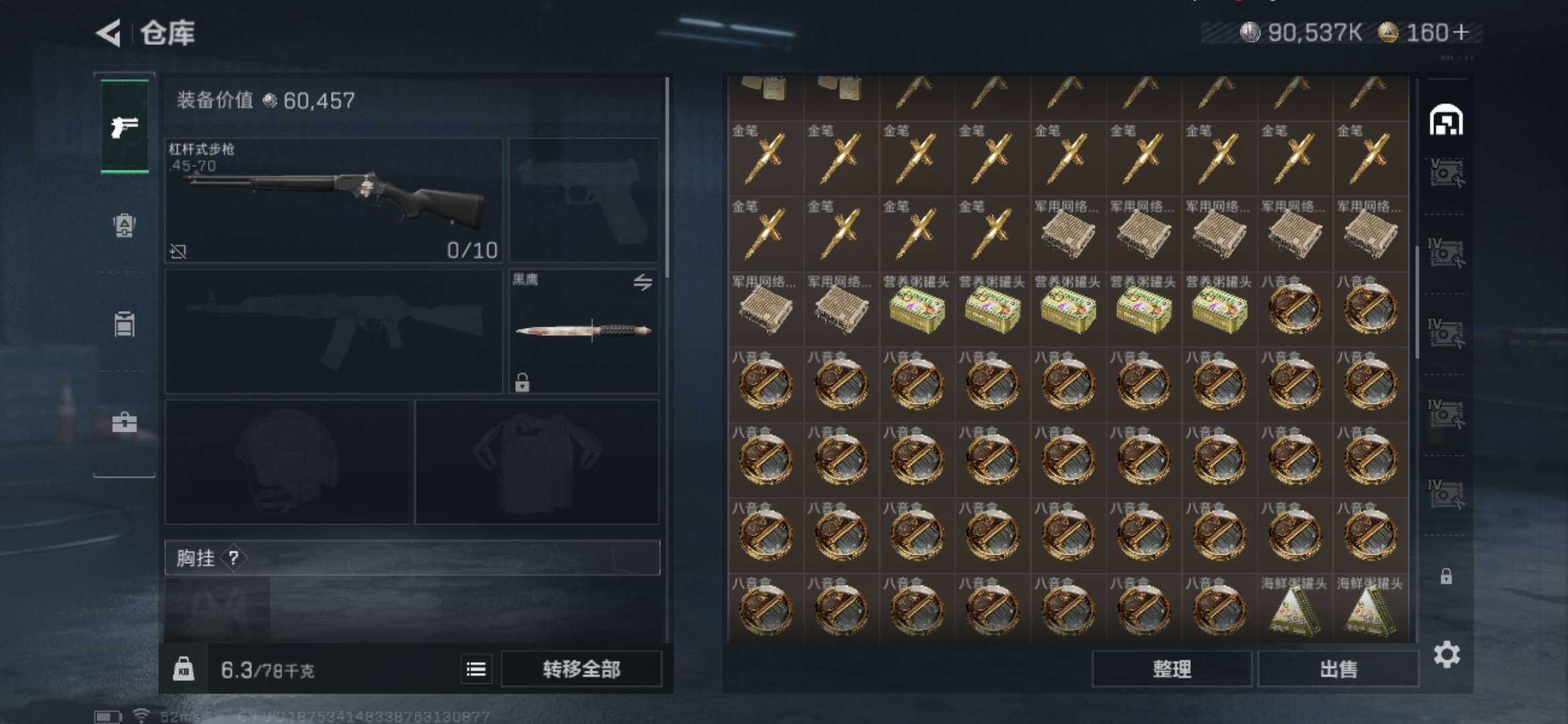Click the 出售 sell button
Image resolution: width=1568 pixels, height=724 pixels.
pos(1338,669)
